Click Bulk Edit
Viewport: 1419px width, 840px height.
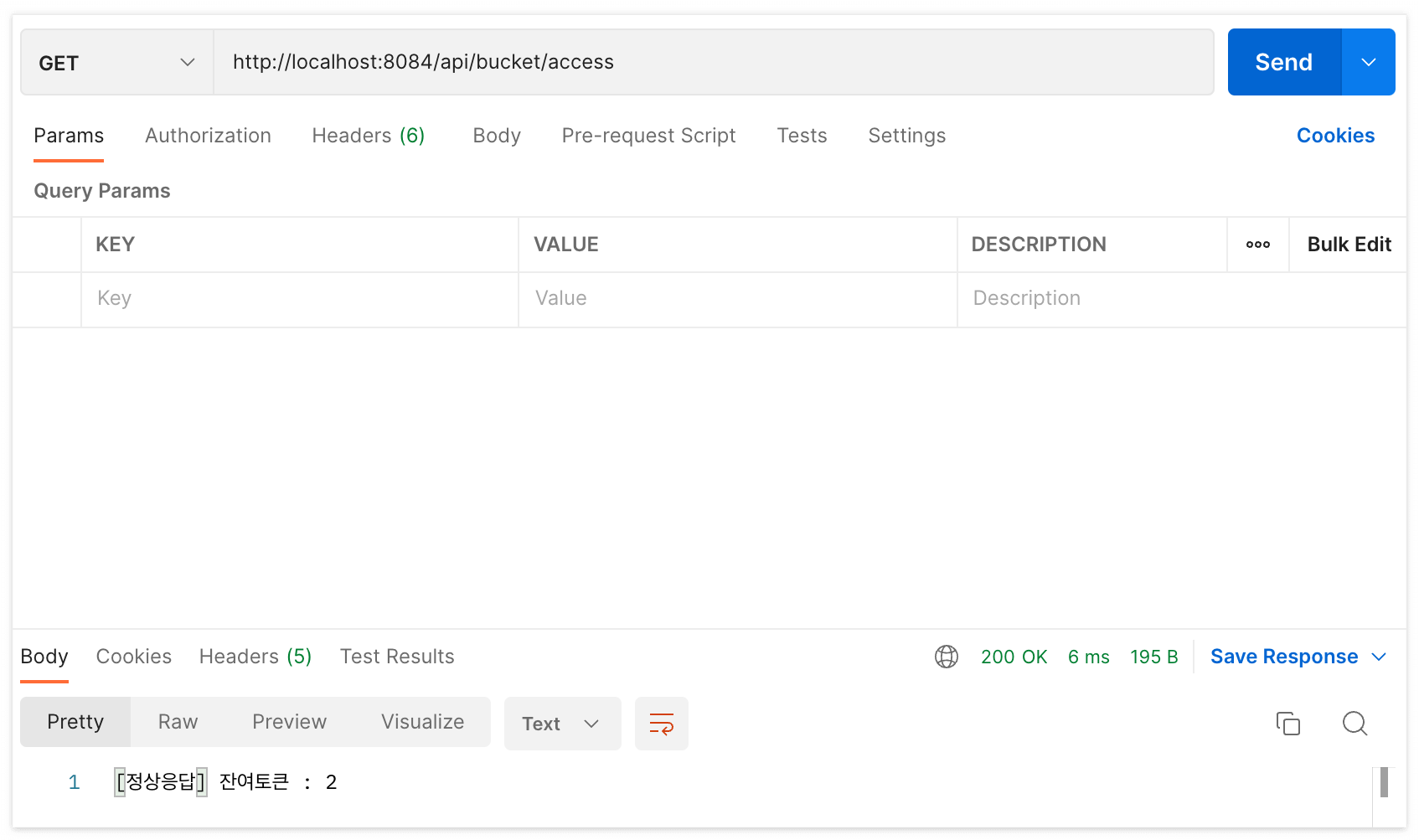[1349, 245]
